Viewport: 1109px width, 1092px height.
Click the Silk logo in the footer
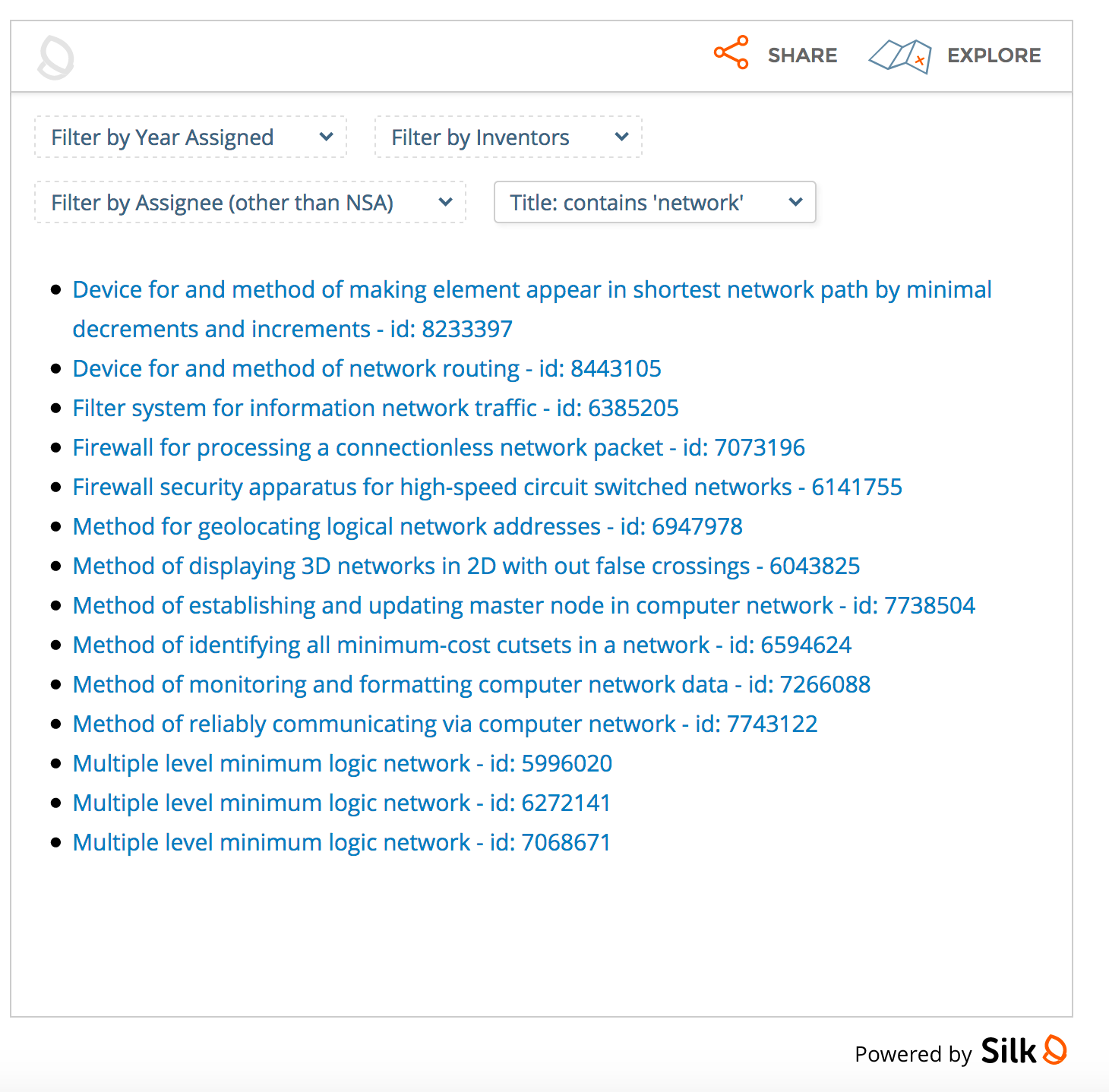[1023, 1051]
